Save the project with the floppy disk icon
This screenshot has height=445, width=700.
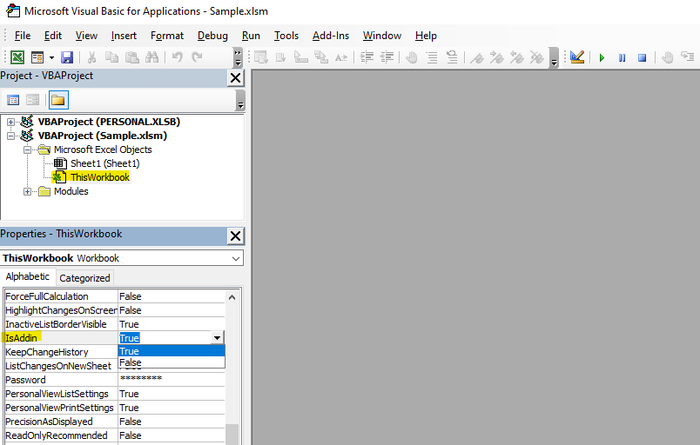(67, 58)
